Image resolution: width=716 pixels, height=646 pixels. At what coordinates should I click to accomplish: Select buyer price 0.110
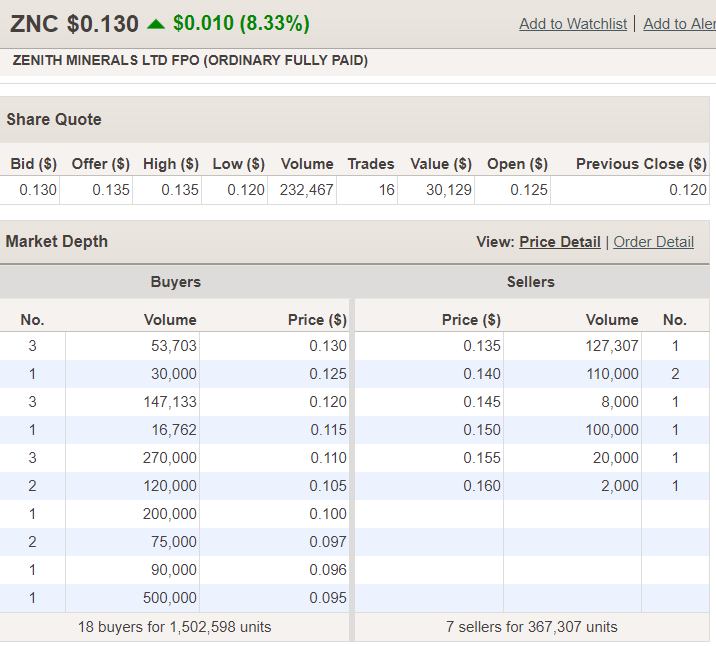click(x=328, y=458)
